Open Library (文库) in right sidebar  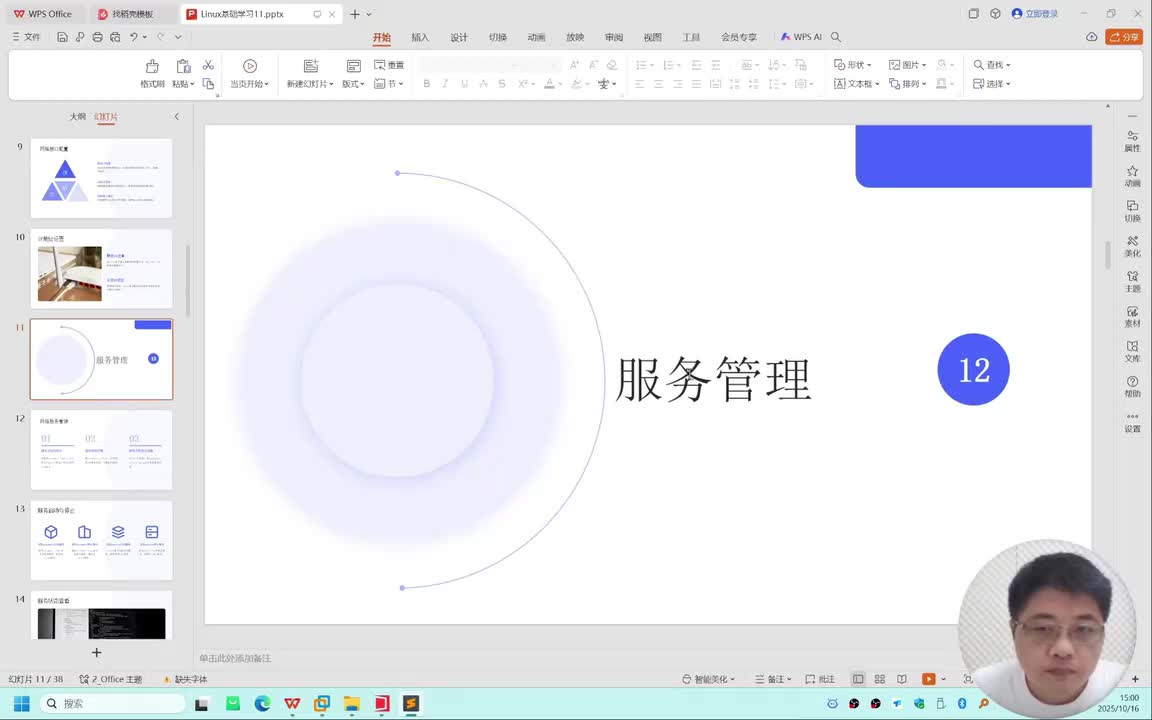point(1132,351)
